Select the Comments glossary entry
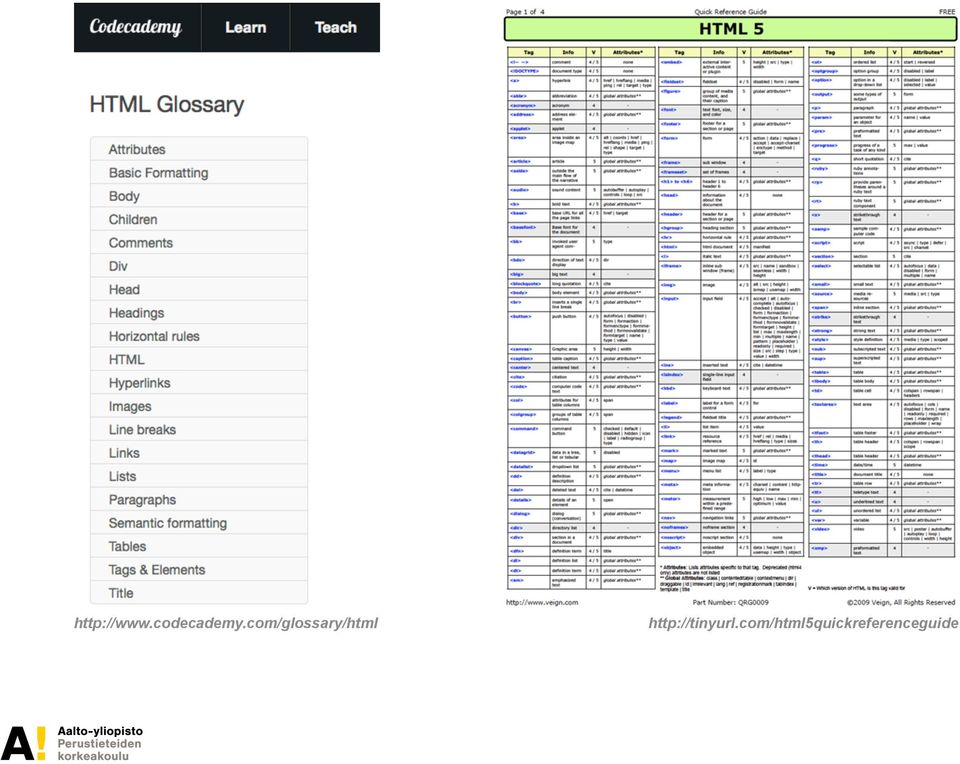 (199, 242)
